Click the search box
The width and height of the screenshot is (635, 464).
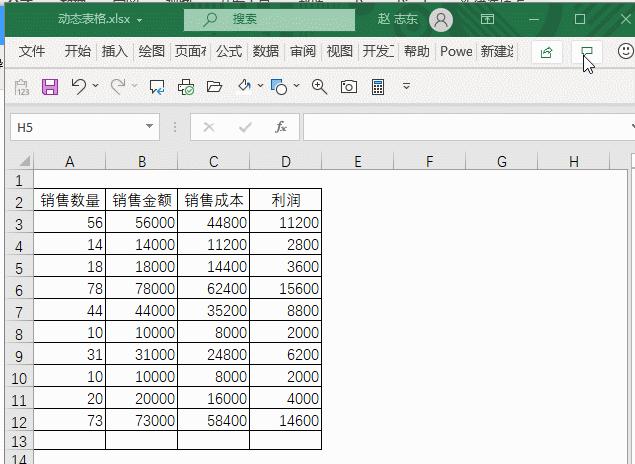coord(269,19)
